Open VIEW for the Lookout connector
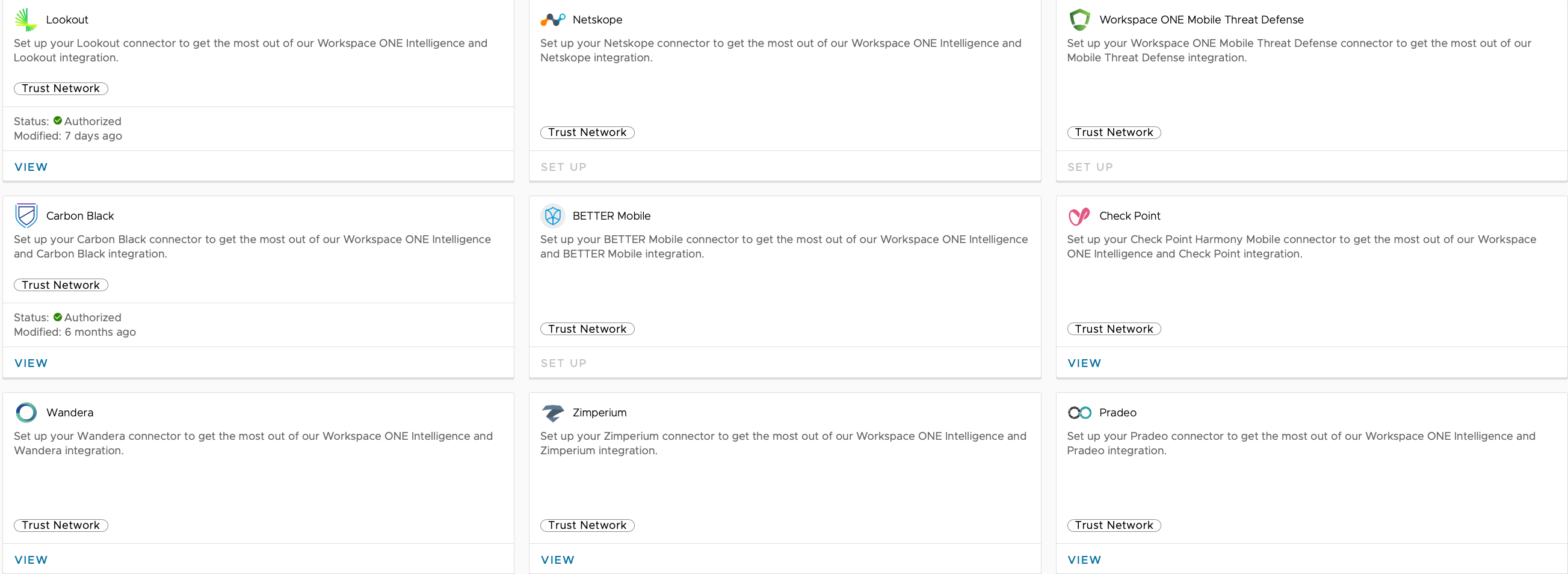1568x574 pixels. (31, 167)
